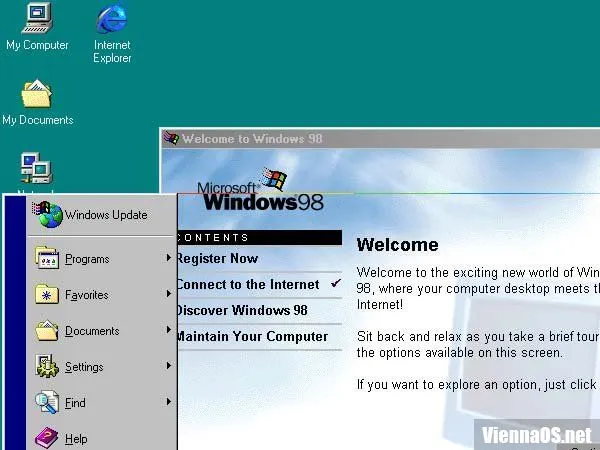The width and height of the screenshot is (600, 450).
Task: Click the Help book icon in Start menu
Action: coord(47,438)
